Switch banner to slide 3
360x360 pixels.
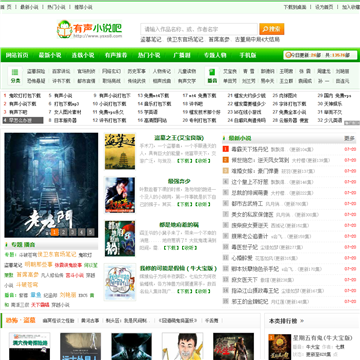73,232
